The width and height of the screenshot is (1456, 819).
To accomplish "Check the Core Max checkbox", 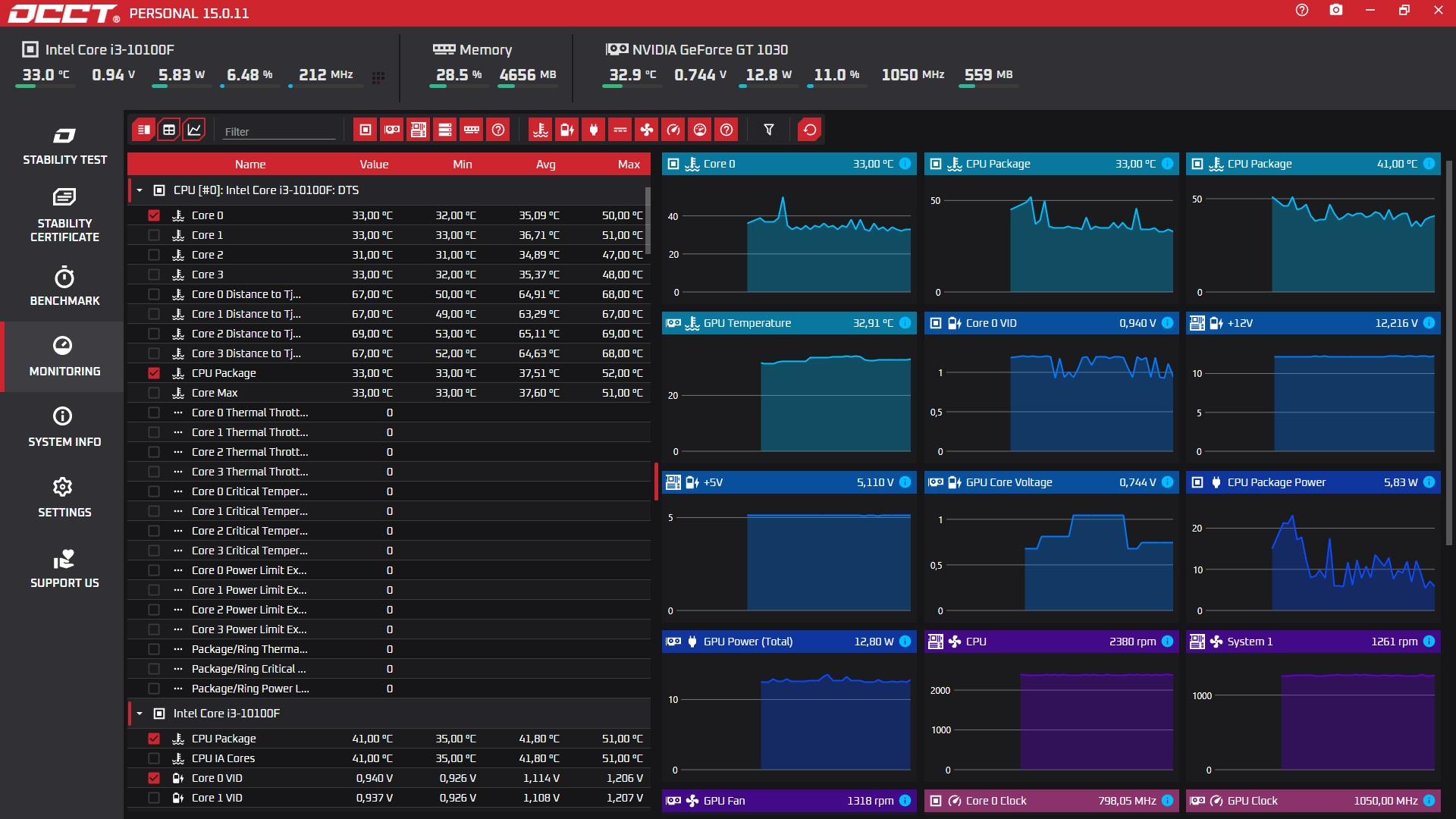I will [154, 393].
